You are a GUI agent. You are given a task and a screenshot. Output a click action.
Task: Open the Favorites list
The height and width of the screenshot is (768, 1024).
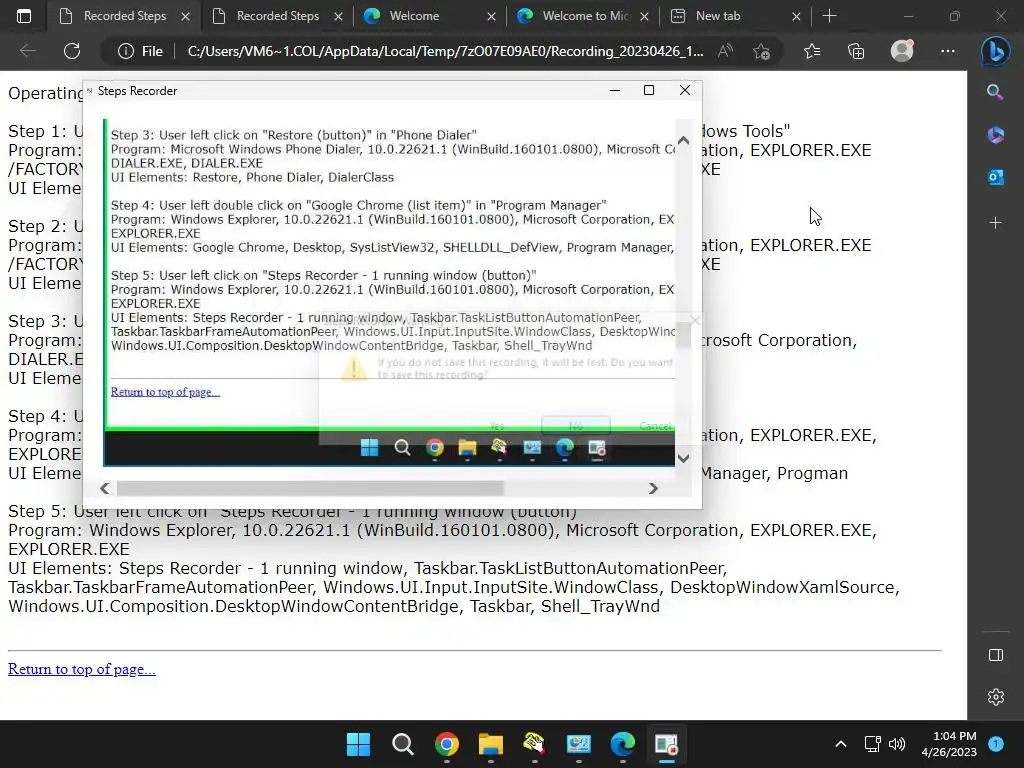812,51
